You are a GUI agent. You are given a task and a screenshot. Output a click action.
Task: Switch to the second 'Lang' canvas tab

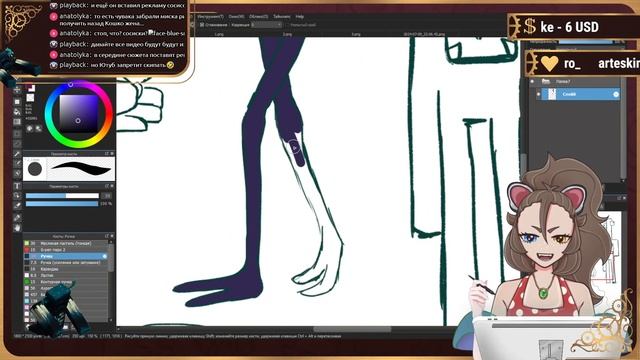pyautogui.click(x=287, y=34)
